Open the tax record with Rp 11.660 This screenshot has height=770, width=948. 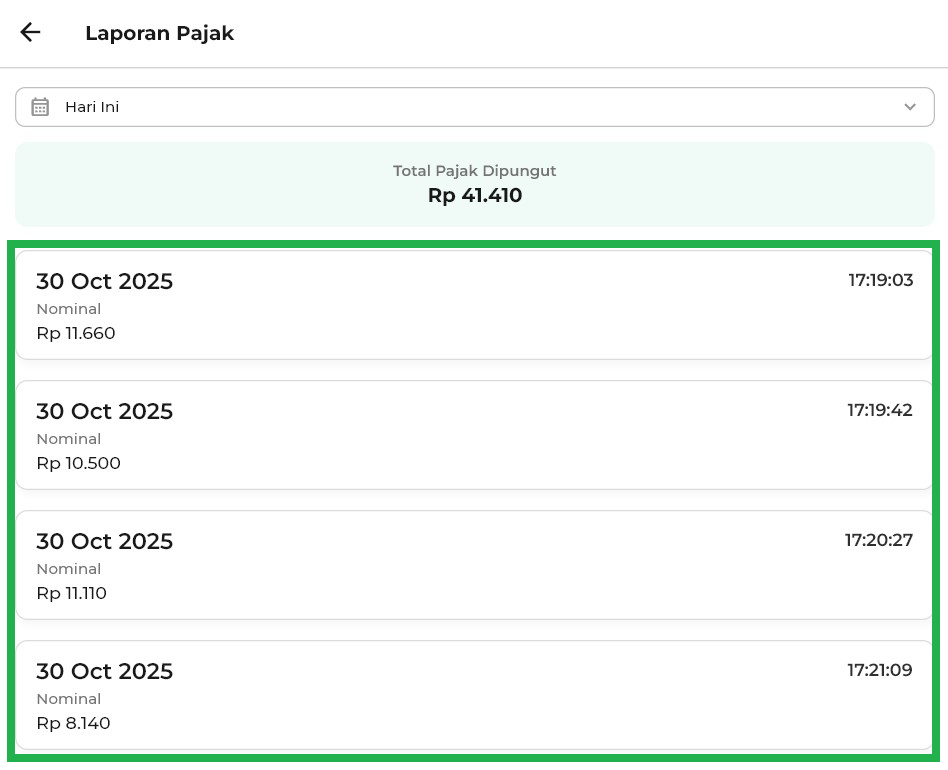click(x=474, y=305)
